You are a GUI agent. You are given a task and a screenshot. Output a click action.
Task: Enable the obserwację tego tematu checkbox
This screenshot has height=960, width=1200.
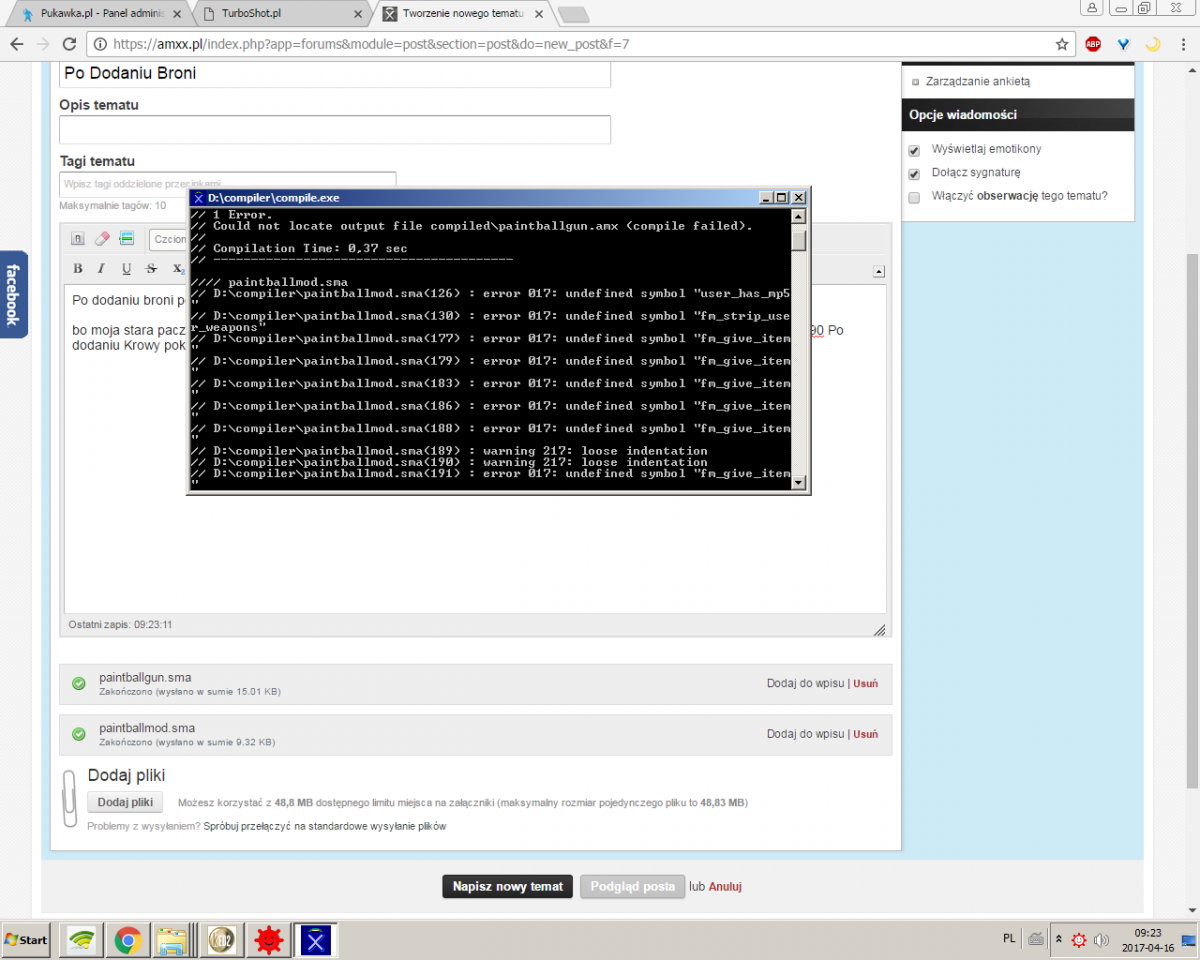coord(914,198)
